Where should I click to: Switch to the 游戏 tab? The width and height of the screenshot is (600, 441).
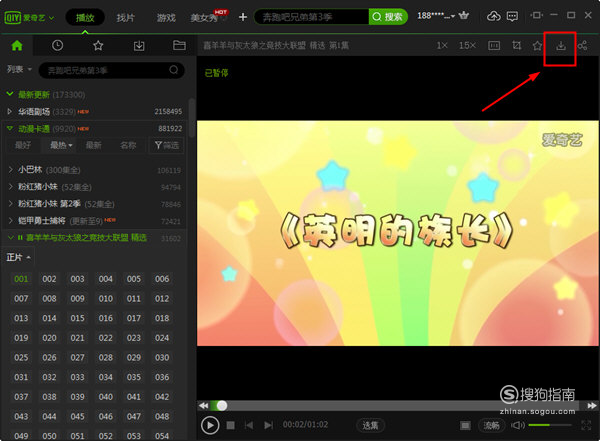click(166, 18)
